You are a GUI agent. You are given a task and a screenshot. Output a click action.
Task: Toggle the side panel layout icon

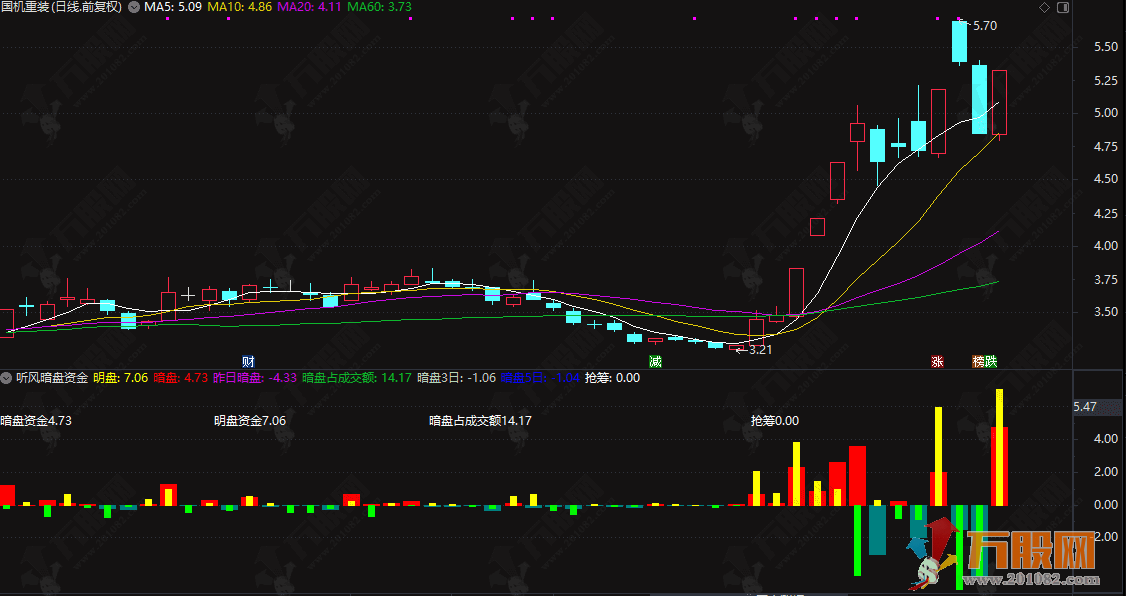(1064, 8)
